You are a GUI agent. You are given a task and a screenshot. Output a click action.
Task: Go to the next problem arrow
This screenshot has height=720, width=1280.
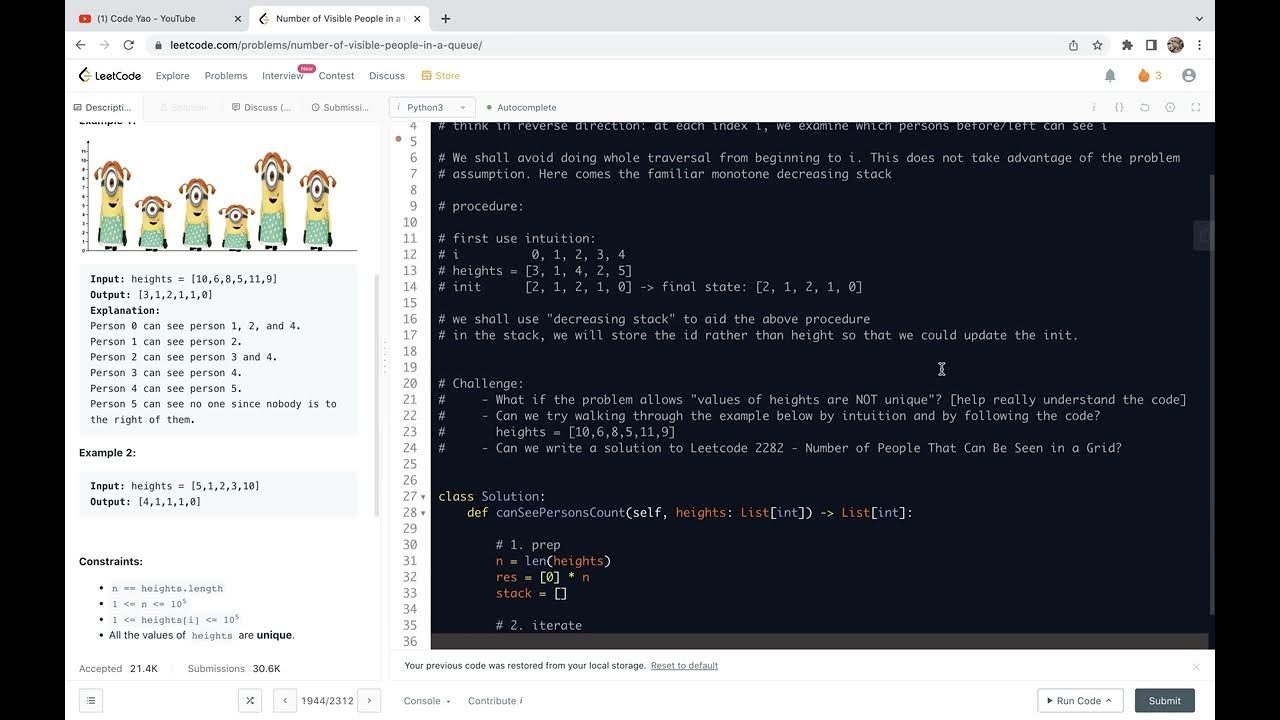(x=369, y=701)
